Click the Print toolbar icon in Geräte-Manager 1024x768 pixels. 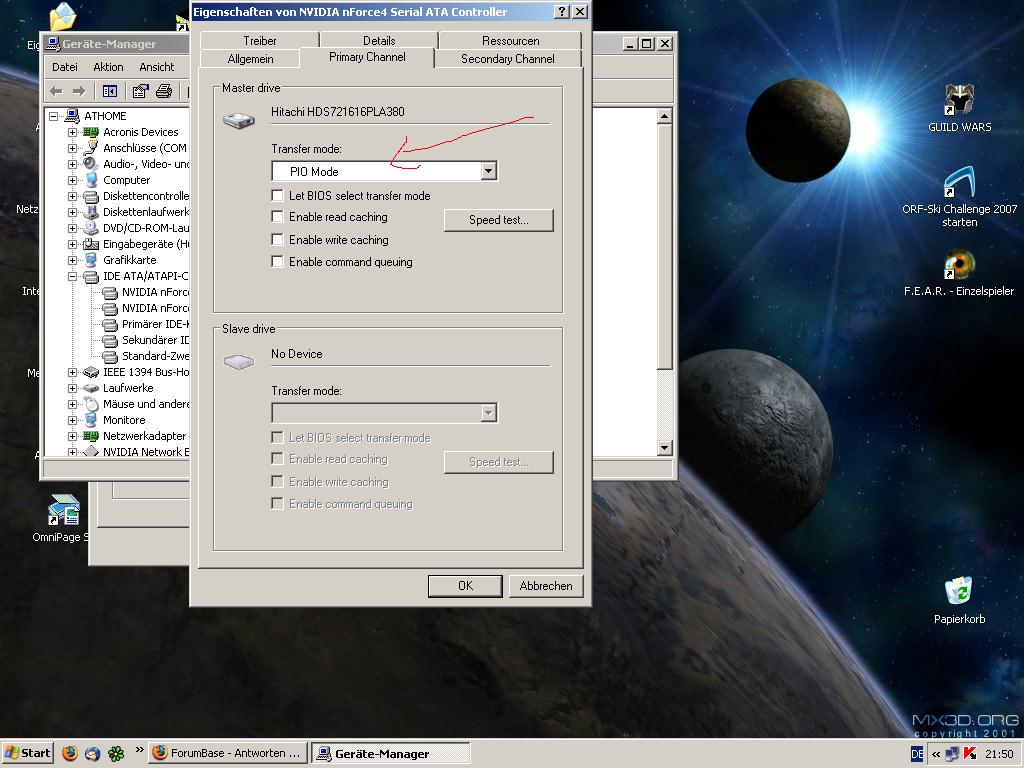tap(164, 91)
